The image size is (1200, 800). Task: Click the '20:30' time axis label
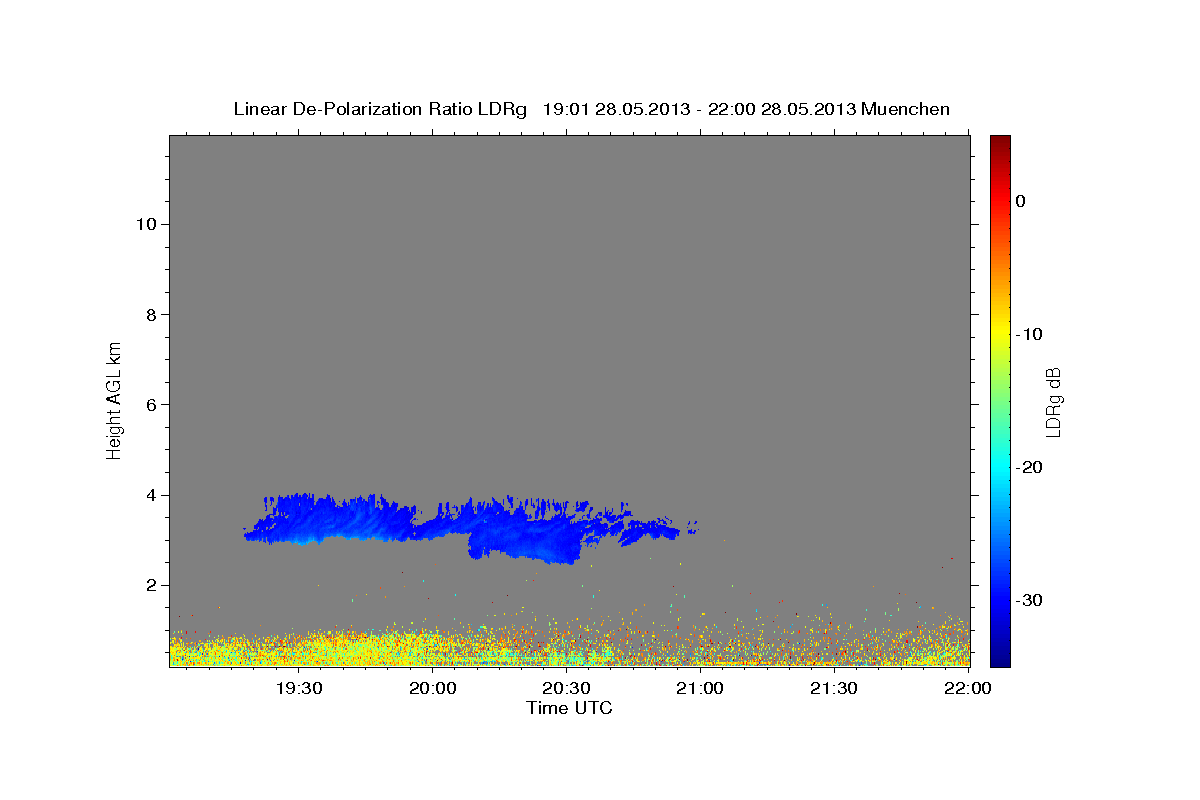[567, 688]
